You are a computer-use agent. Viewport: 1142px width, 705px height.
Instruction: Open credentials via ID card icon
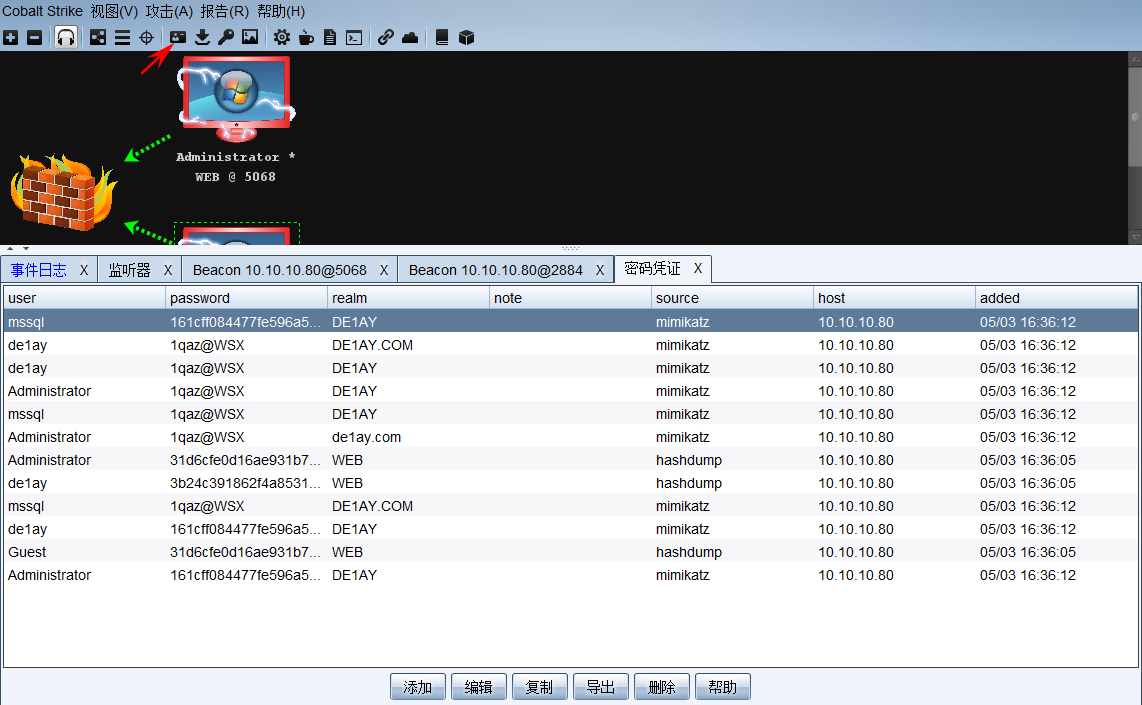coord(178,38)
